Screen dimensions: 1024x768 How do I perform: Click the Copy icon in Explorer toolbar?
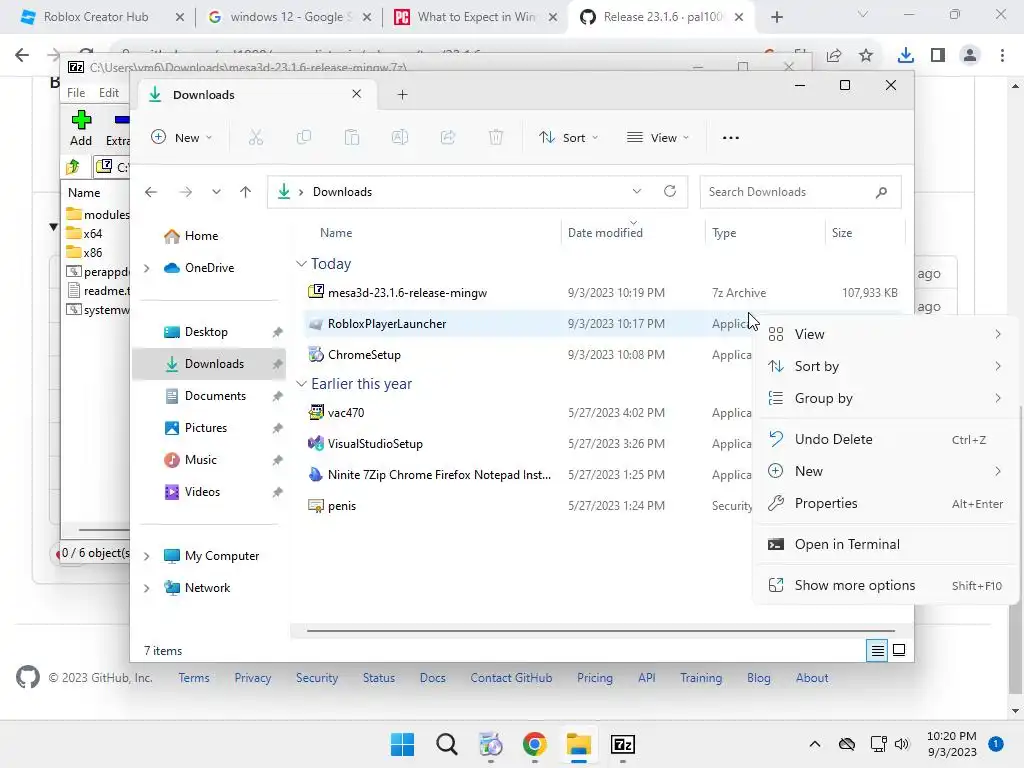click(304, 137)
